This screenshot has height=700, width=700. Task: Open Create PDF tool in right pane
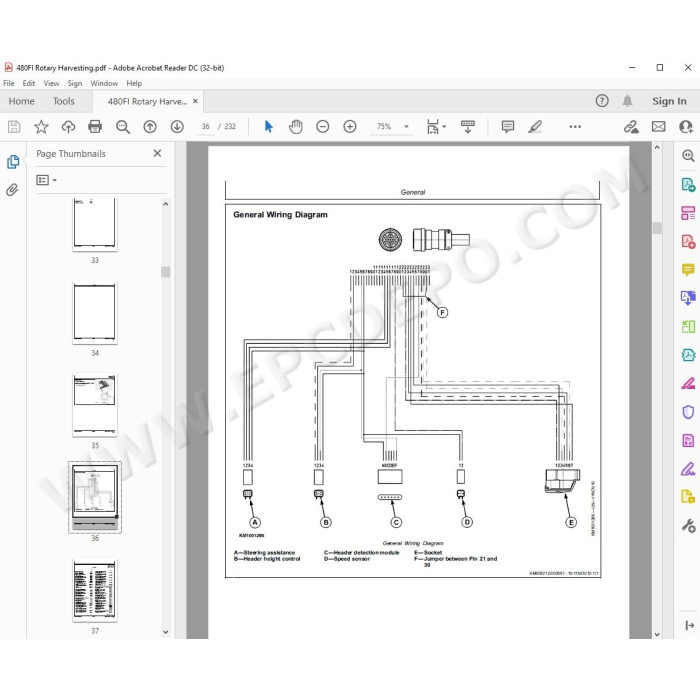tap(688, 242)
